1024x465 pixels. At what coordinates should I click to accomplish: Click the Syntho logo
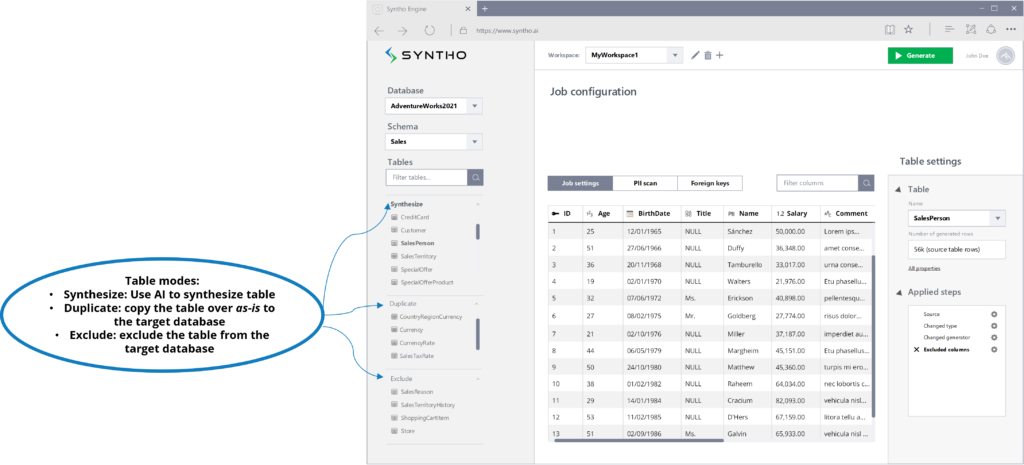pos(425,55)
